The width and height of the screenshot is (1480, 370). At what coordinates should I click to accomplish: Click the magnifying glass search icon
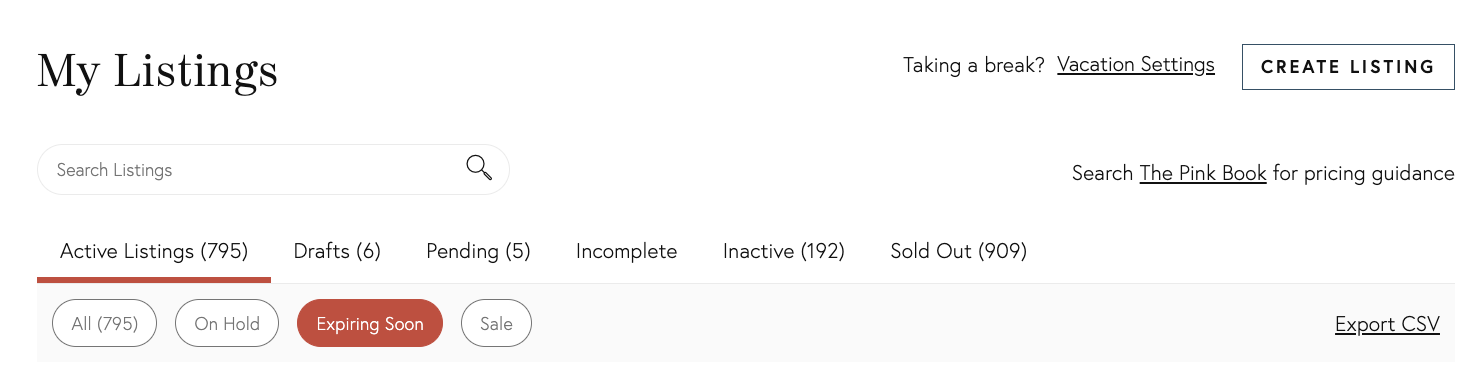click(x=479, y=168)
